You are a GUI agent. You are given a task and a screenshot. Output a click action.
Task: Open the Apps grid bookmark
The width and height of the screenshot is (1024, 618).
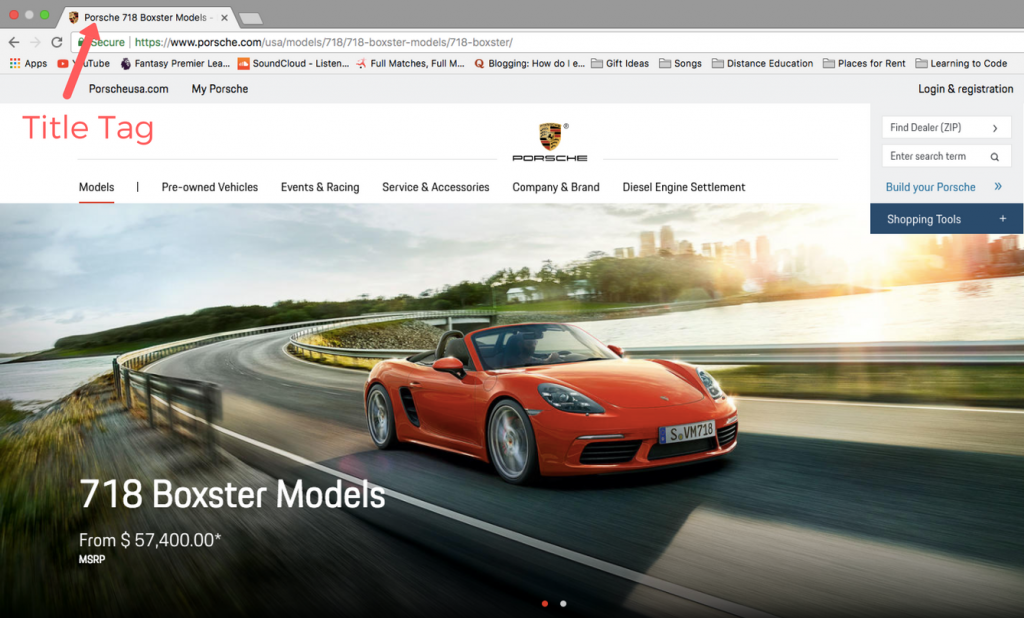tap(28, 63)
